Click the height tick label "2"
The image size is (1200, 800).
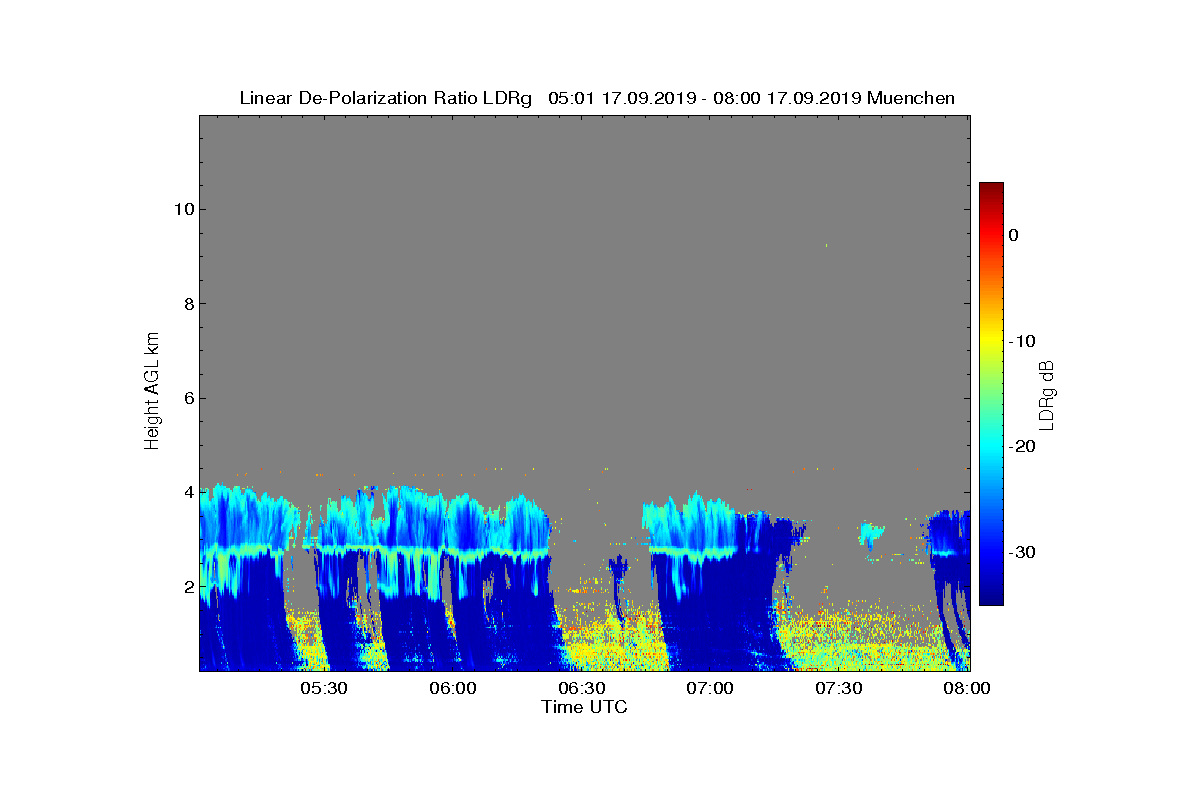[x=187, y=586]
